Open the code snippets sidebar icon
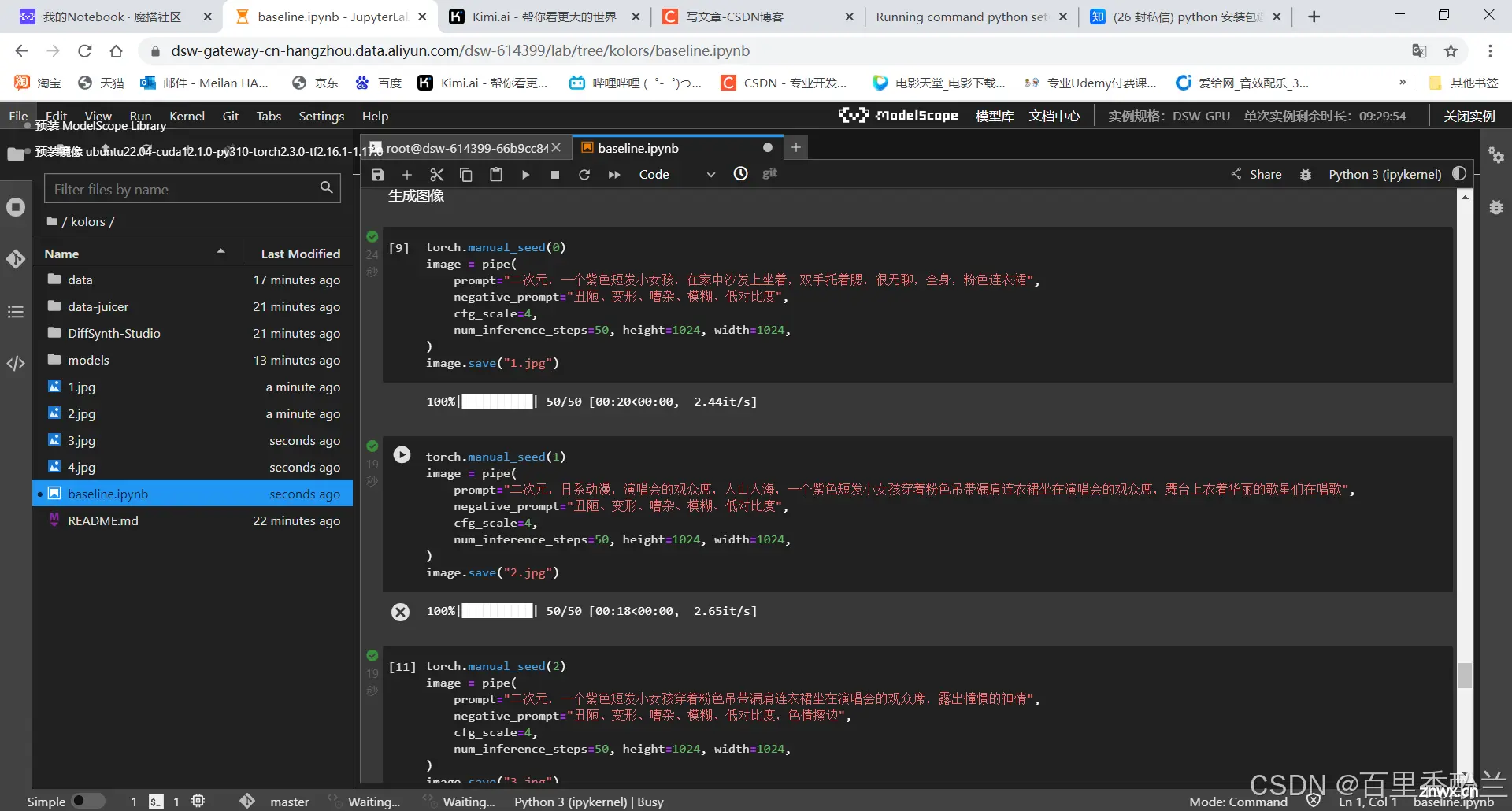 coord(16,364)
